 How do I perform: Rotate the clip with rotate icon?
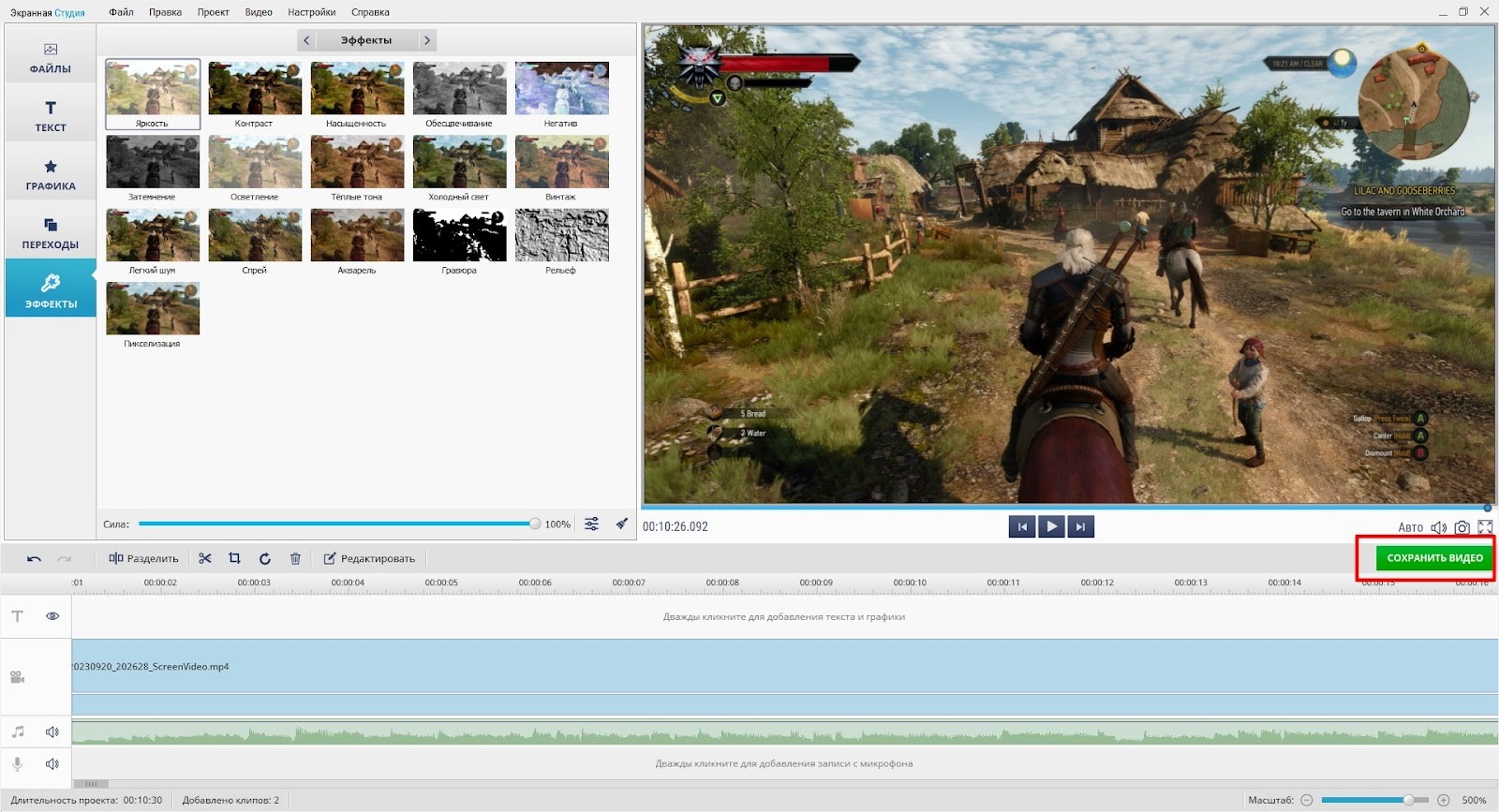pos(265,558)
